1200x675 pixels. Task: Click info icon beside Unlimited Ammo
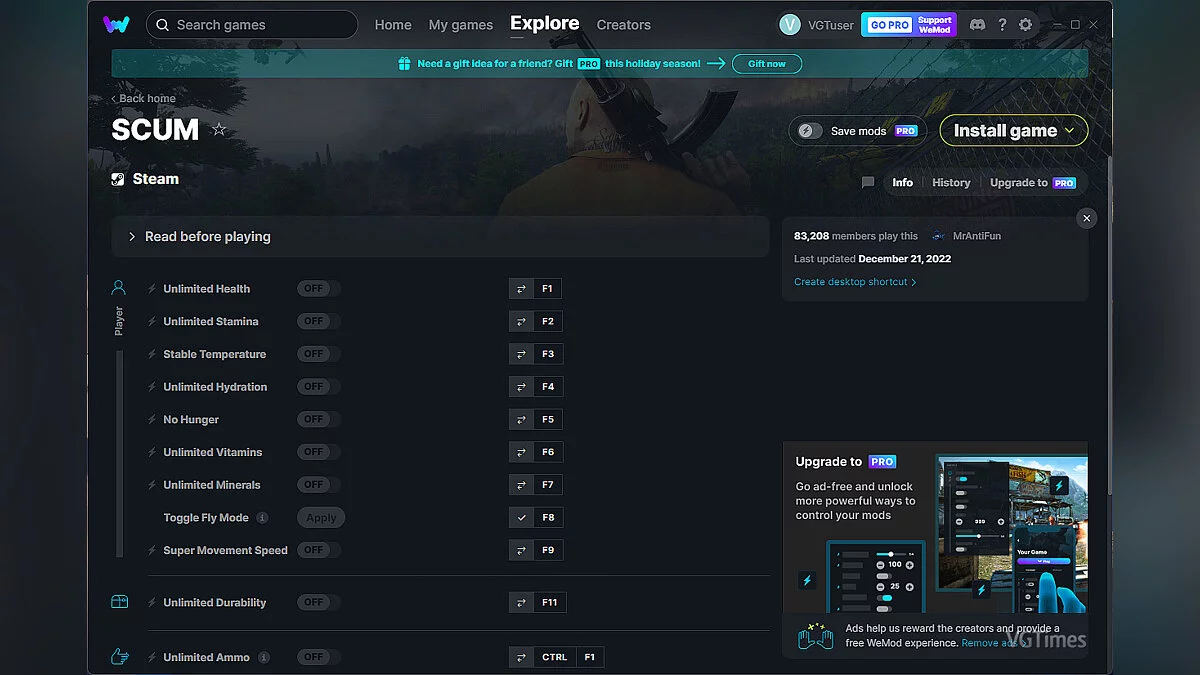point(264,657)
